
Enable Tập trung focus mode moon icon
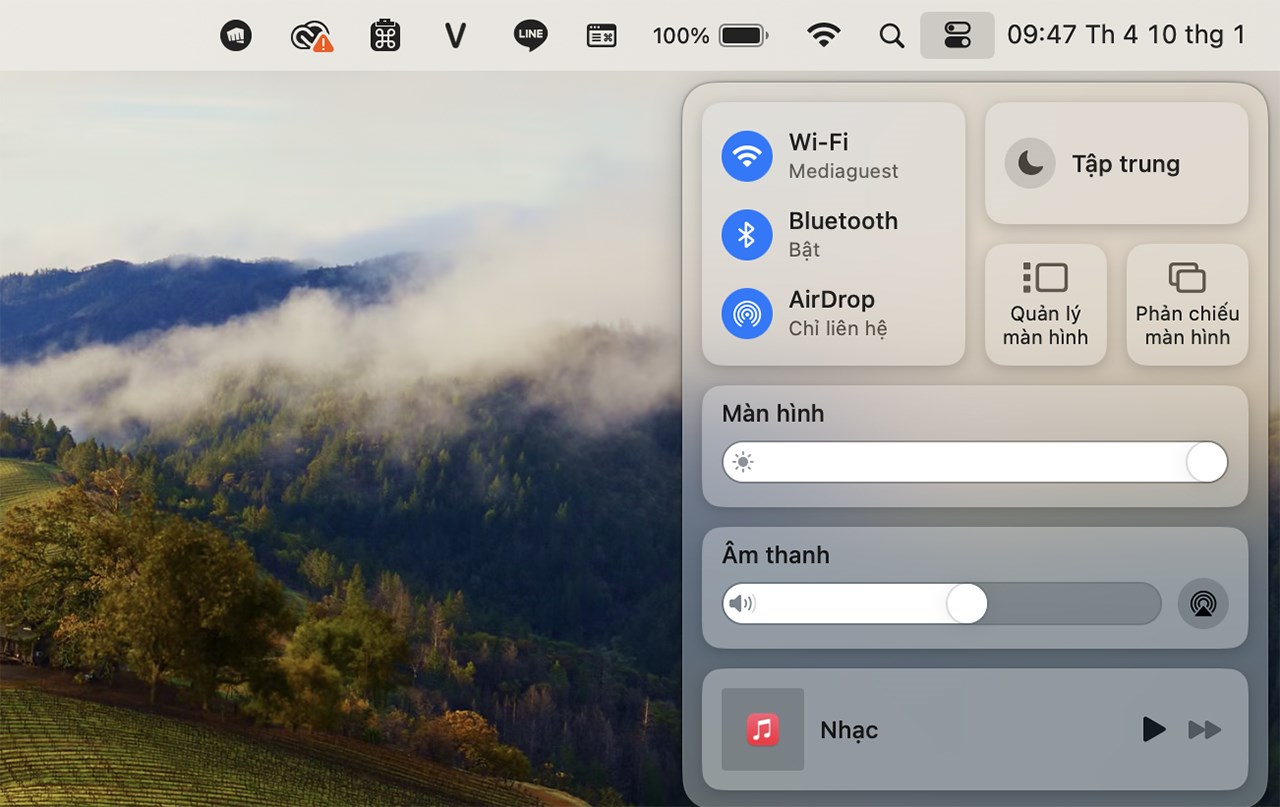(x=1030, y=164)
